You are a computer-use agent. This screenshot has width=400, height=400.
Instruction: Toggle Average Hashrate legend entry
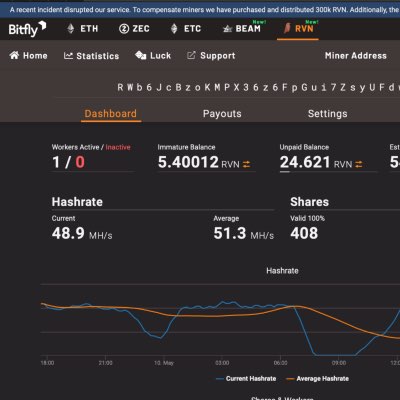click(318, 379)
